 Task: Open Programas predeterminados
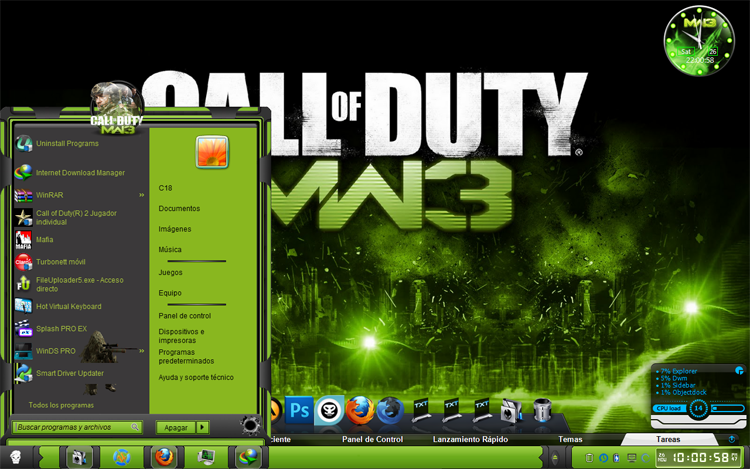coord(187,357)
